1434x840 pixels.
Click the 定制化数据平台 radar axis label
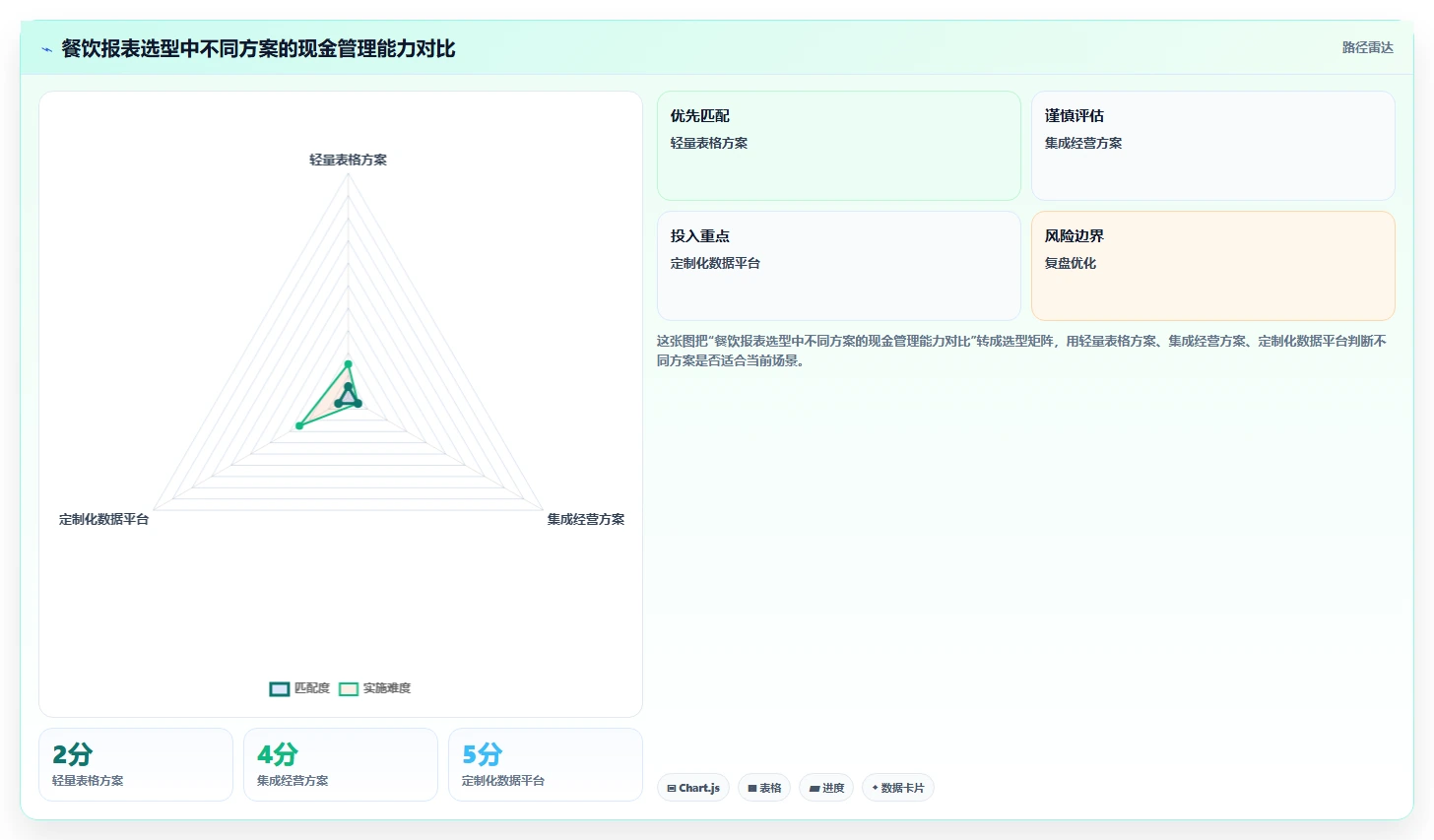tap(103, 519)
